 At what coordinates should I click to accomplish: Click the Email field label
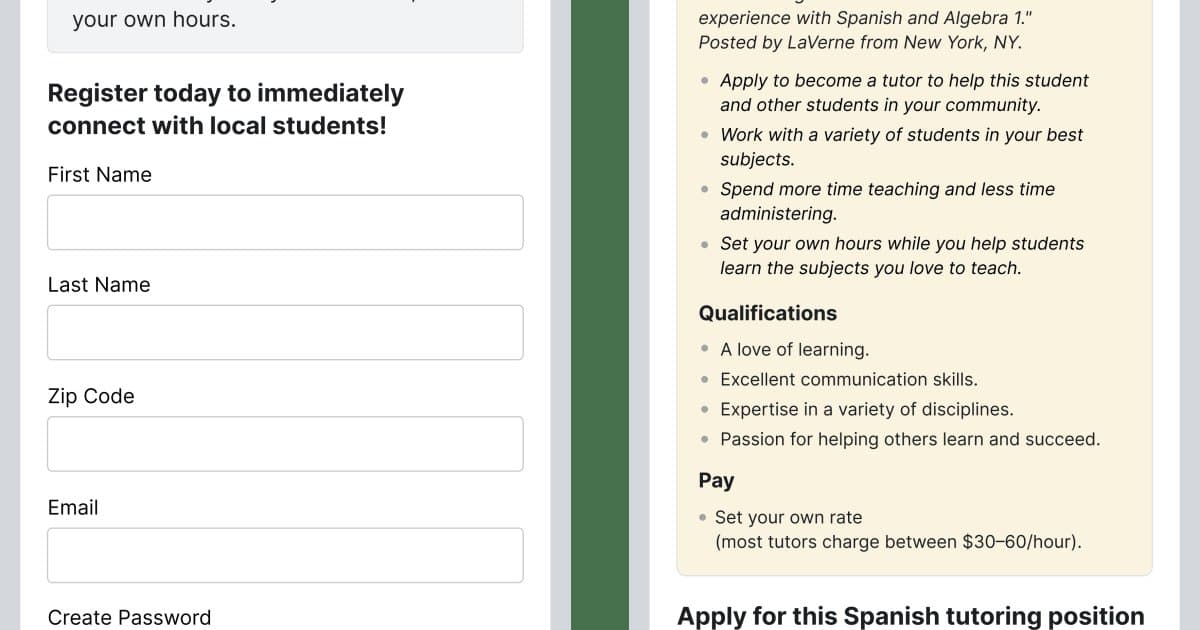click(73, 507)
